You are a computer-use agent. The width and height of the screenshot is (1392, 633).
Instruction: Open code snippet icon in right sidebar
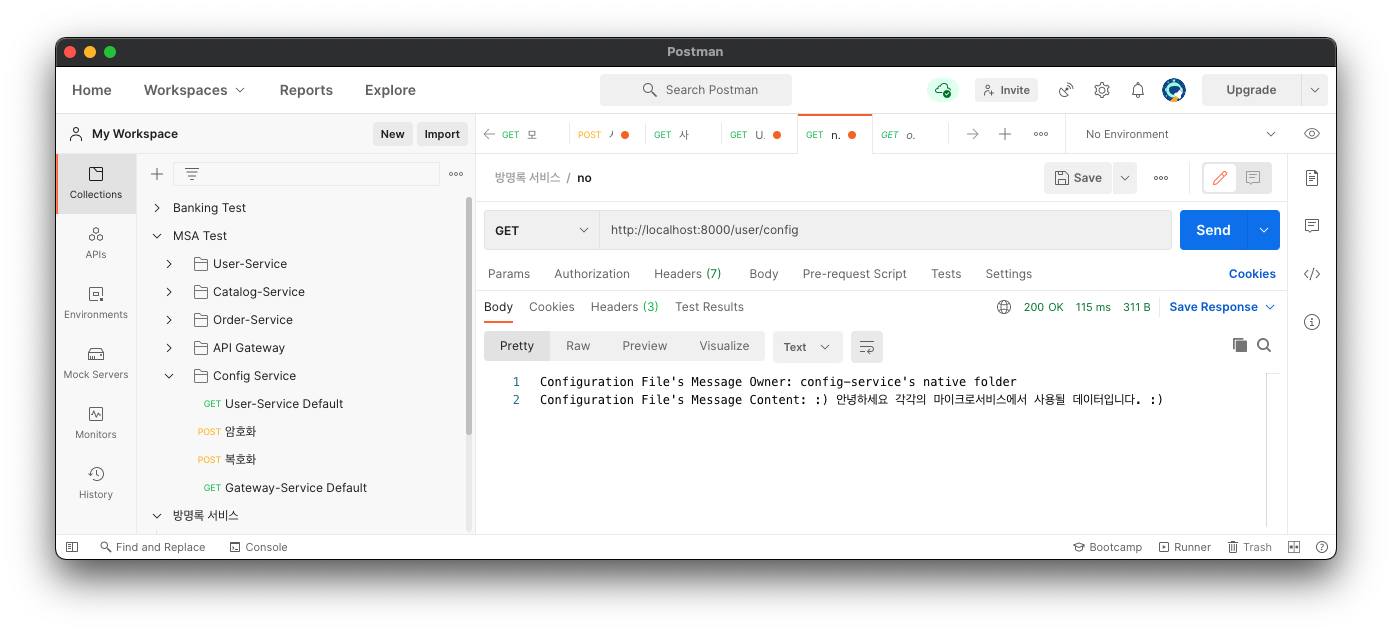click(x=1312, y=274)
